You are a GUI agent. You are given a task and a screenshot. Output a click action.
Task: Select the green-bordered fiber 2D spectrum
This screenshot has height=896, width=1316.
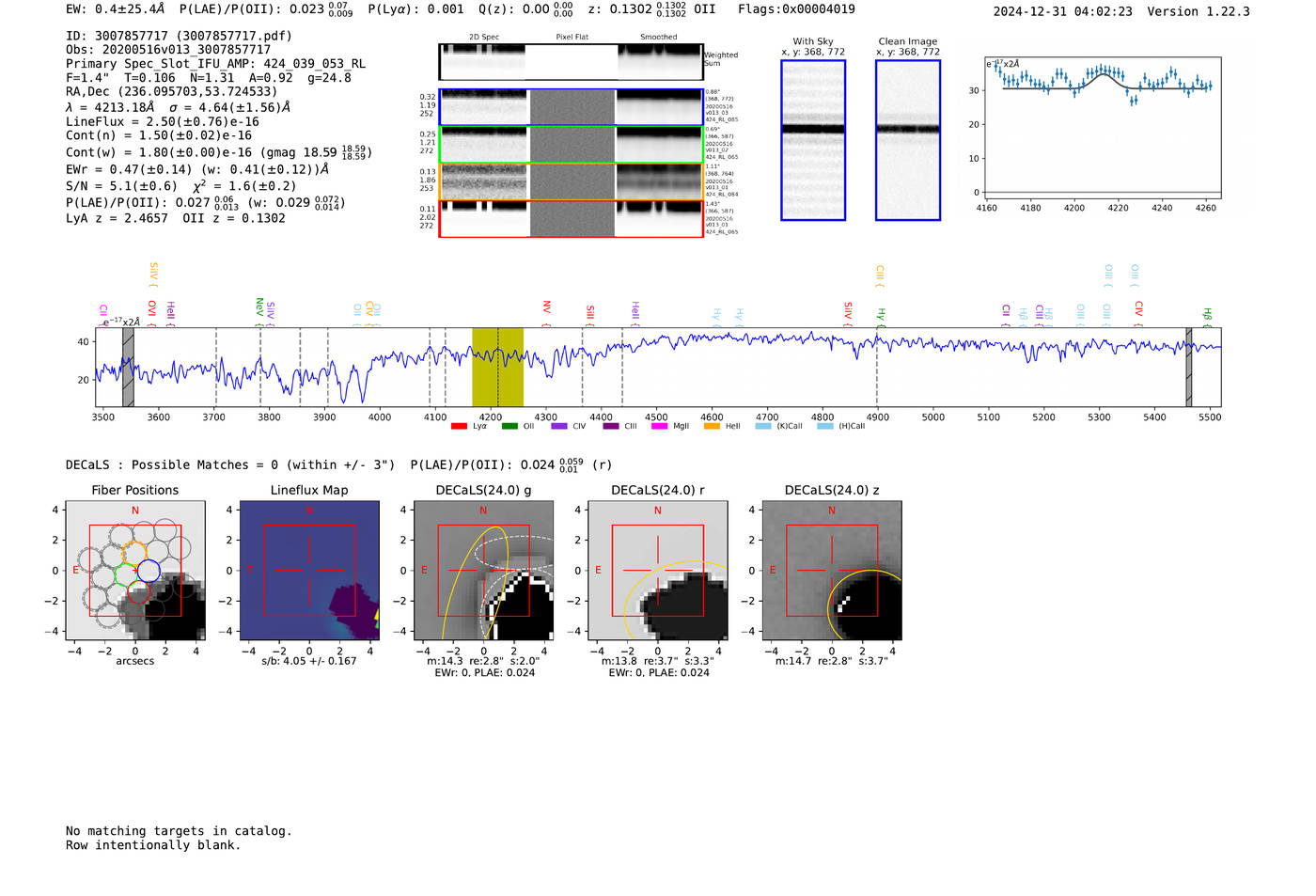pyautogui.click(x=571, y=145)
